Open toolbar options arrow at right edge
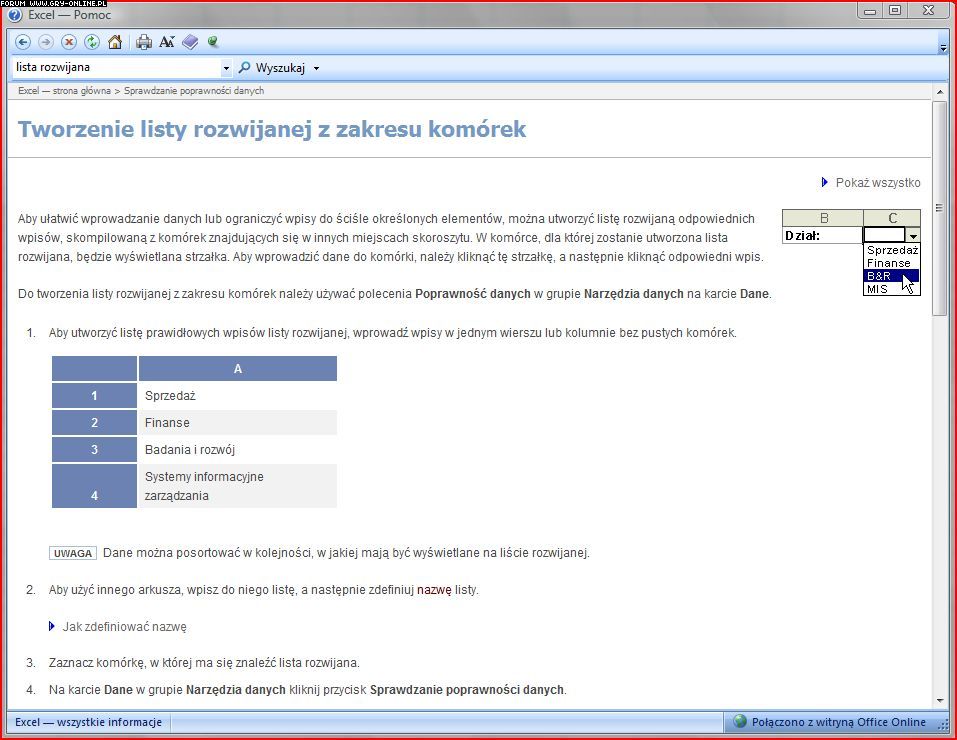 click(943, 48)
